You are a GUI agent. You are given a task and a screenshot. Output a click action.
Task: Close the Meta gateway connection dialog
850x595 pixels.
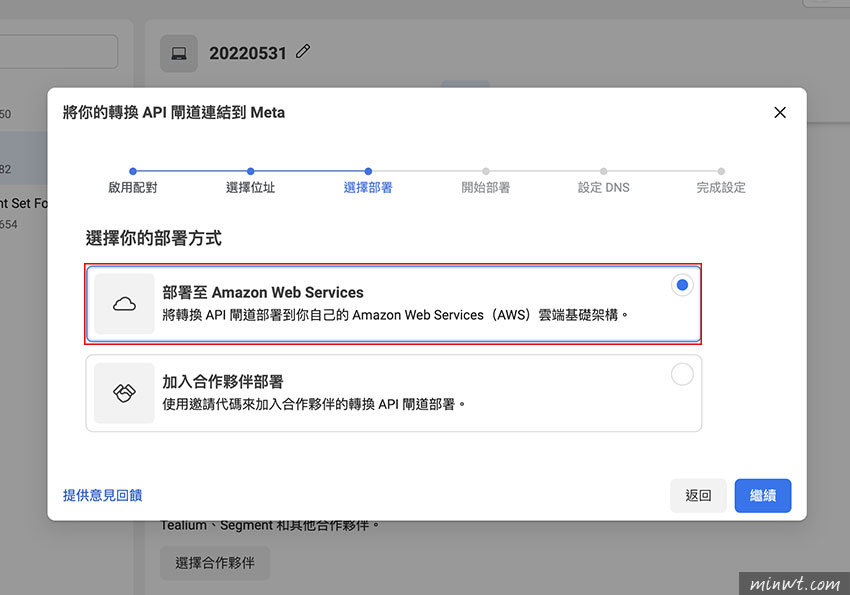click(x=780, y=112)
